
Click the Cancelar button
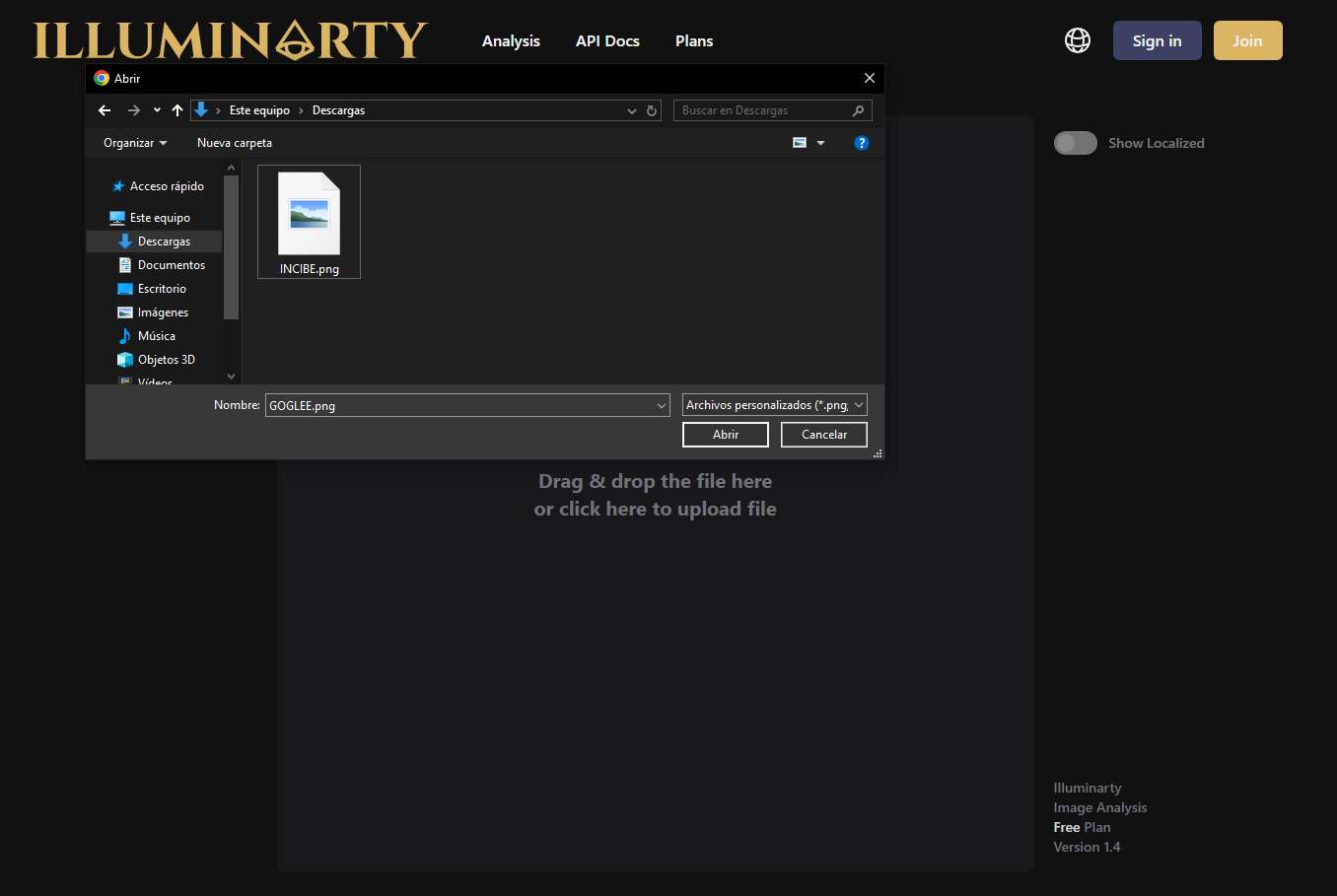point(823,435)
